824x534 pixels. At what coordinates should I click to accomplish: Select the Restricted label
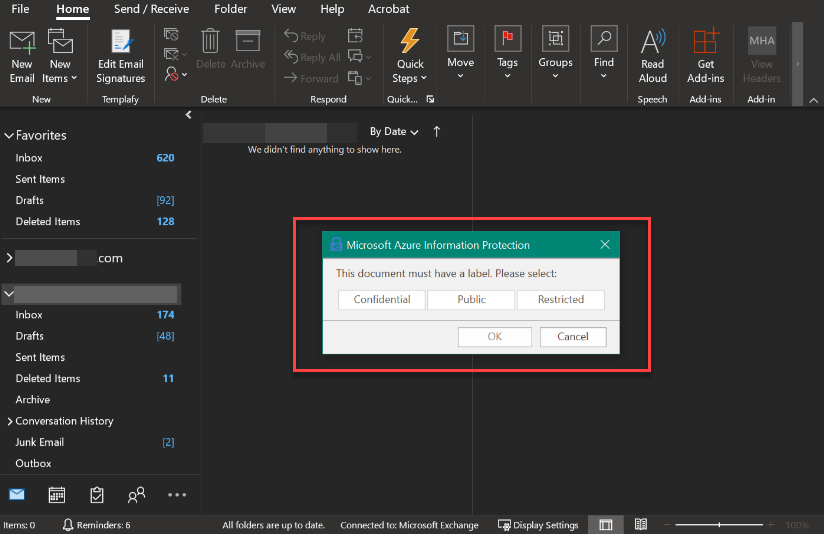pos(561,300)
